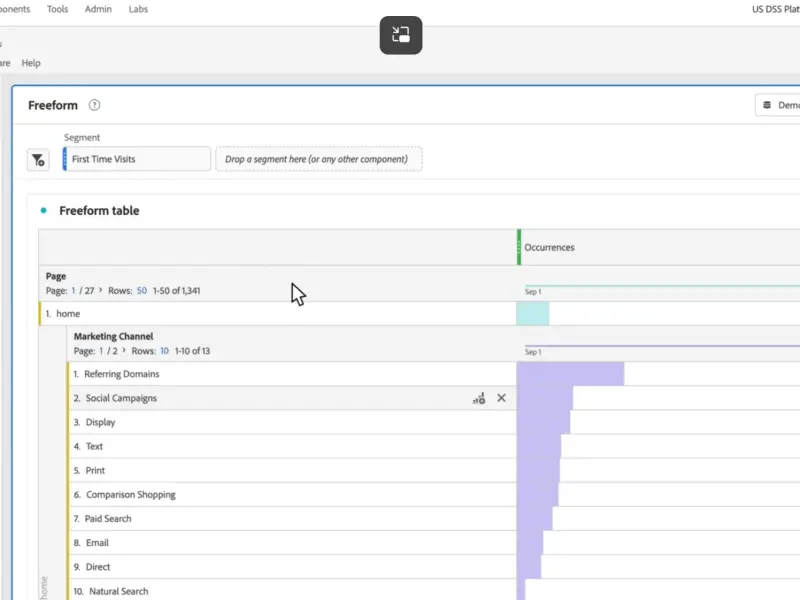The width and height of the screenshot is (800, 600).
Task: Select the home page row
Action: [278, 313]
